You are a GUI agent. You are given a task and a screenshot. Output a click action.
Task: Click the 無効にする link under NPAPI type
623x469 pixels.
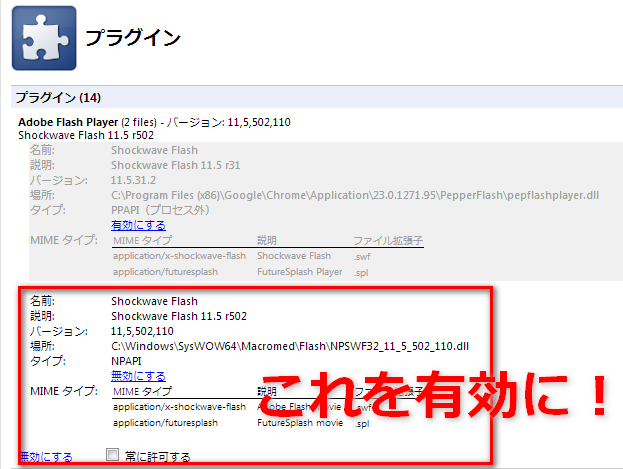point(138,376)
